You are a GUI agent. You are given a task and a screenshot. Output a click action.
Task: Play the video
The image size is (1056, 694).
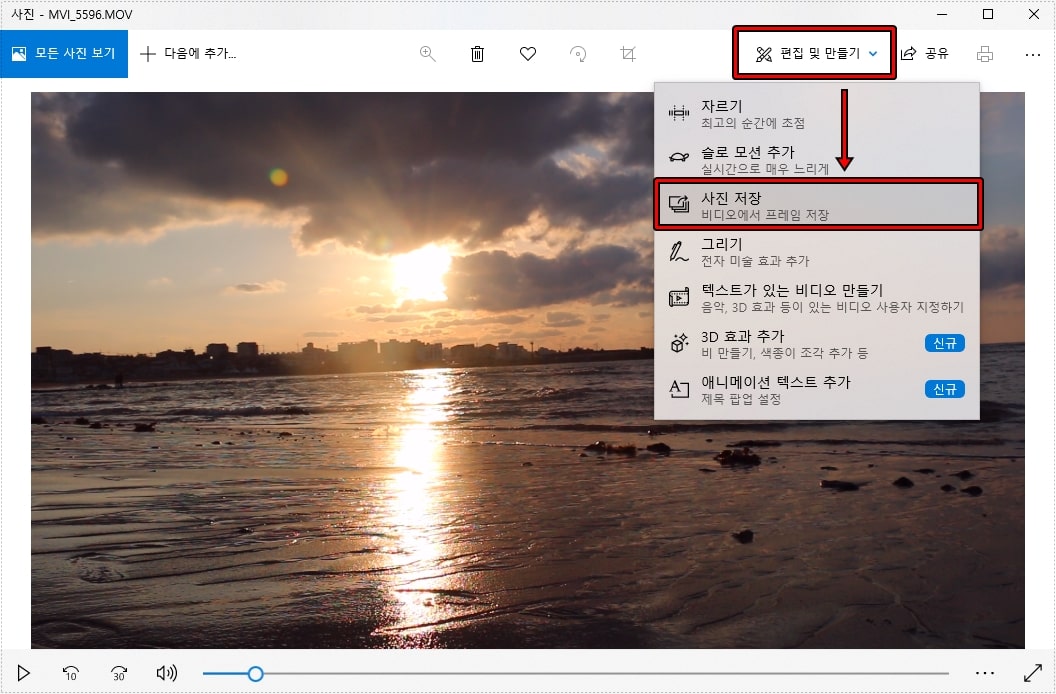(23, 672)
